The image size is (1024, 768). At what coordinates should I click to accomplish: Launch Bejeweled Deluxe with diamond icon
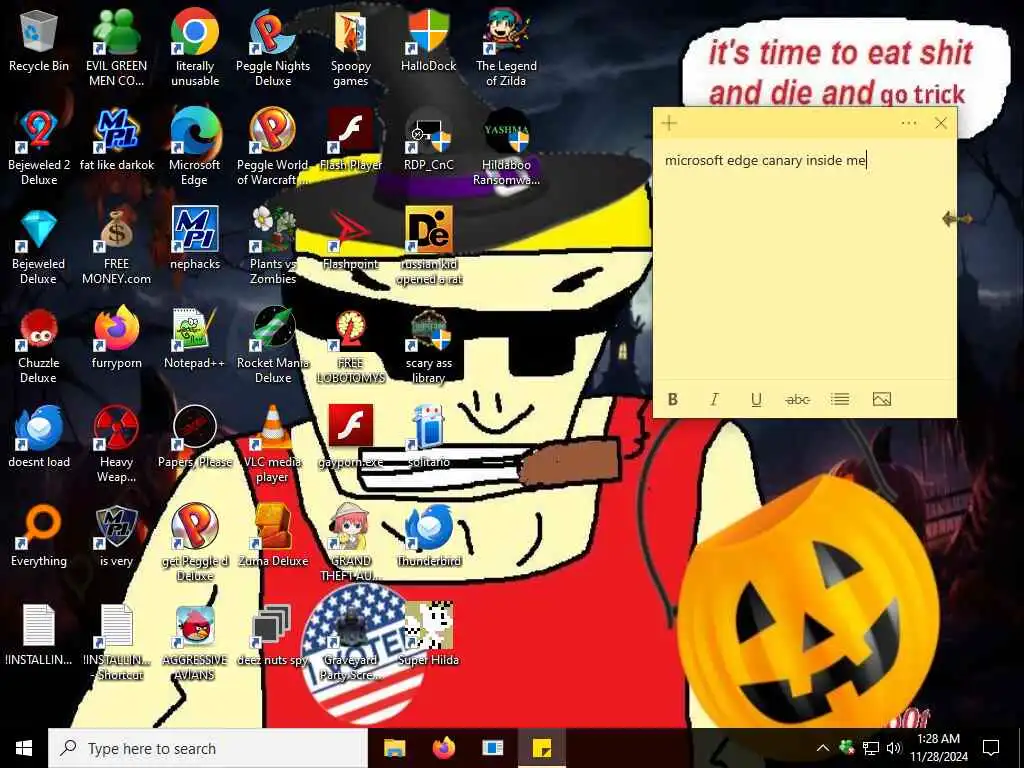tap(39, 246)
